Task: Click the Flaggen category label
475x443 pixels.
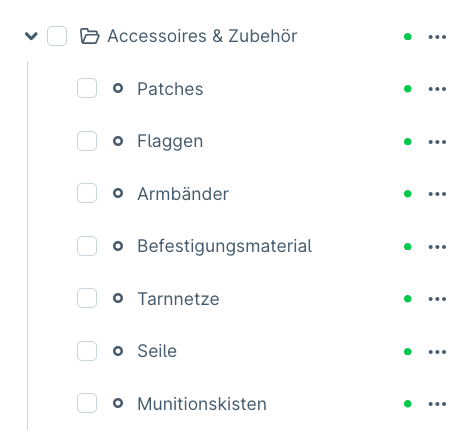Action: click(x=170, y=141)
